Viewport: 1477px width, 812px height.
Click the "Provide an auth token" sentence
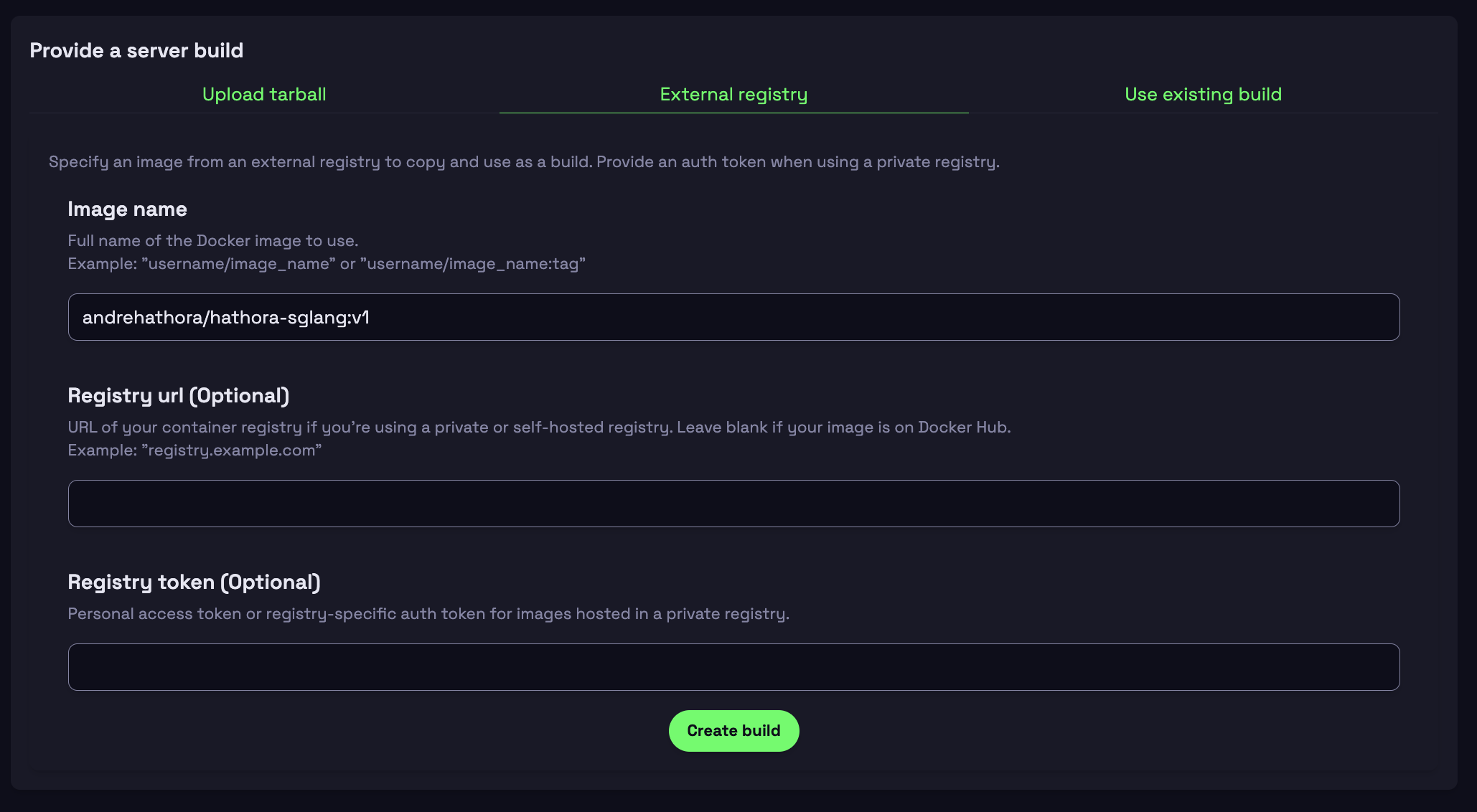[797, 162]
